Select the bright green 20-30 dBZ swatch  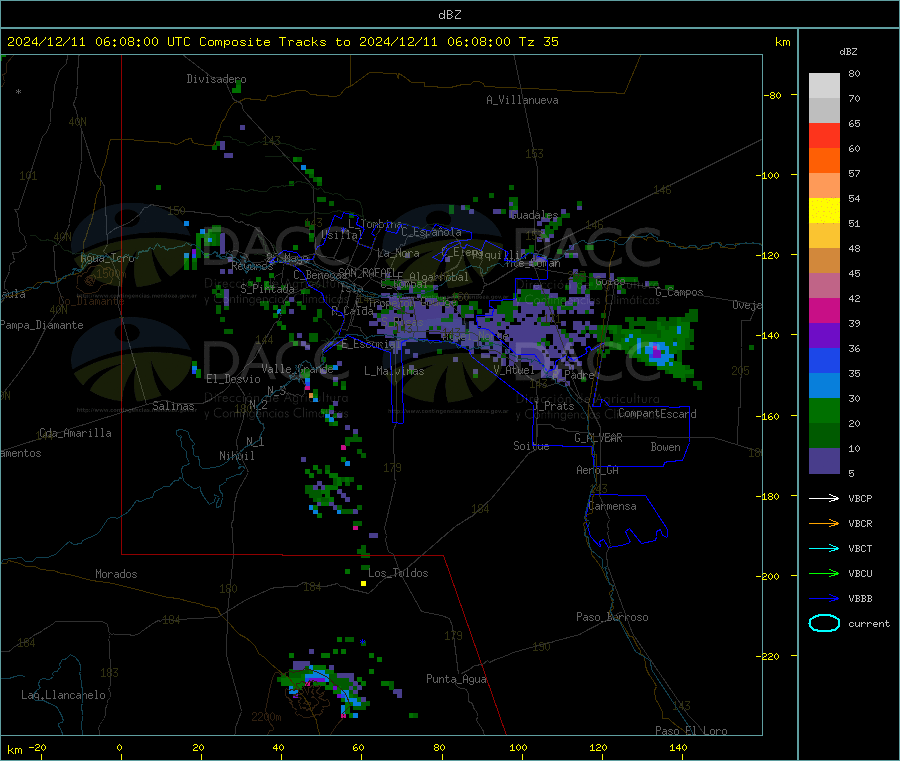[824, 410]
